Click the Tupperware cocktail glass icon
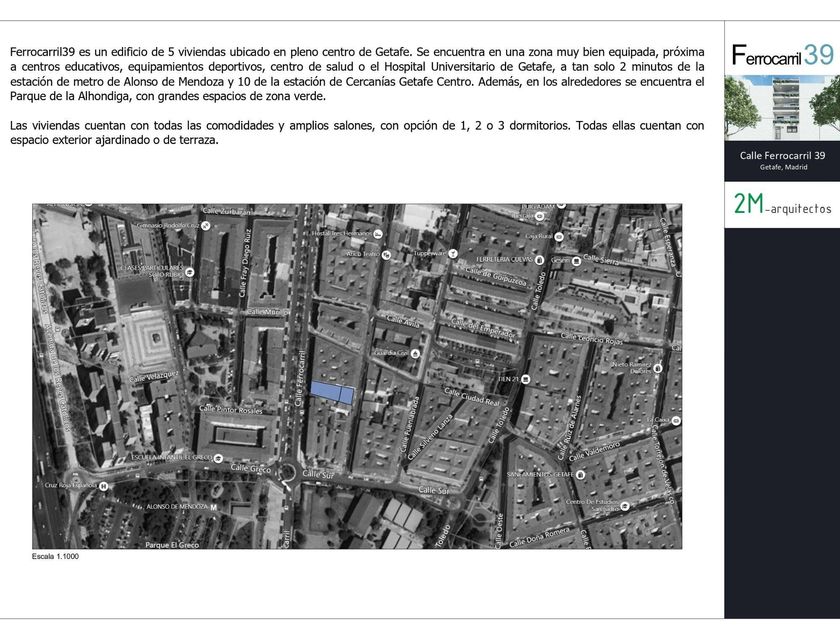The height and width of the screenshot is (630, 840). click(x=453, y=253)
